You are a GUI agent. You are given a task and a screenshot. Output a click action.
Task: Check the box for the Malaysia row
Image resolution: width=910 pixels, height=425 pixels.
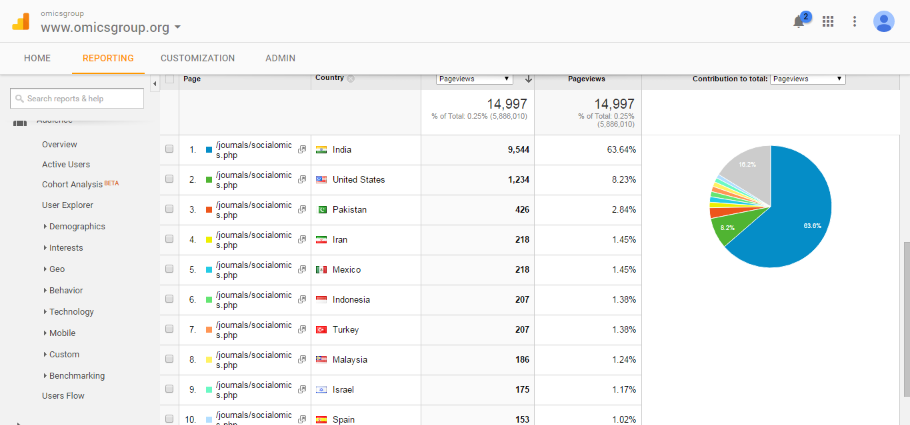169,359
